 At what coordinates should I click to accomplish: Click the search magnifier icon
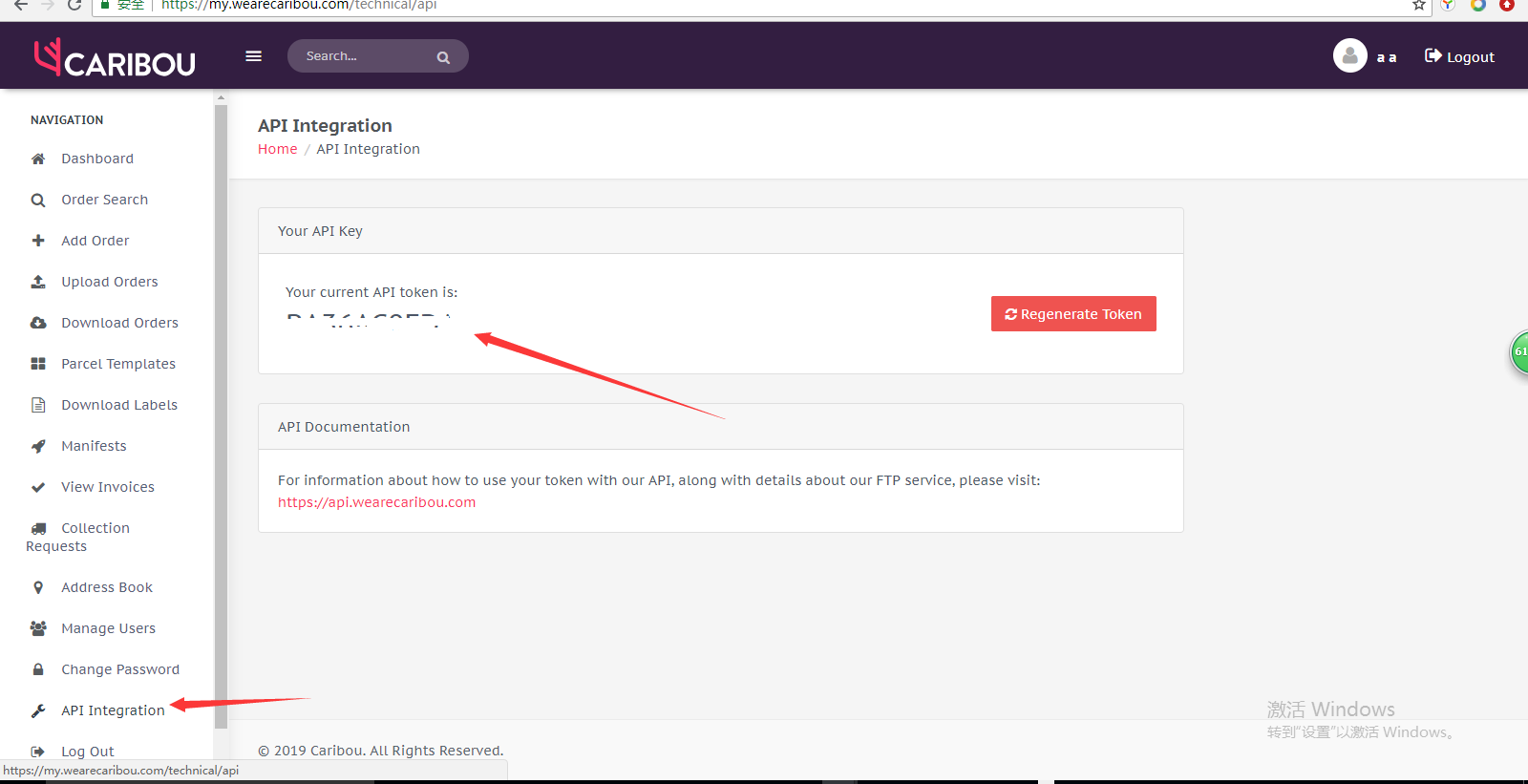pos(443,57)
